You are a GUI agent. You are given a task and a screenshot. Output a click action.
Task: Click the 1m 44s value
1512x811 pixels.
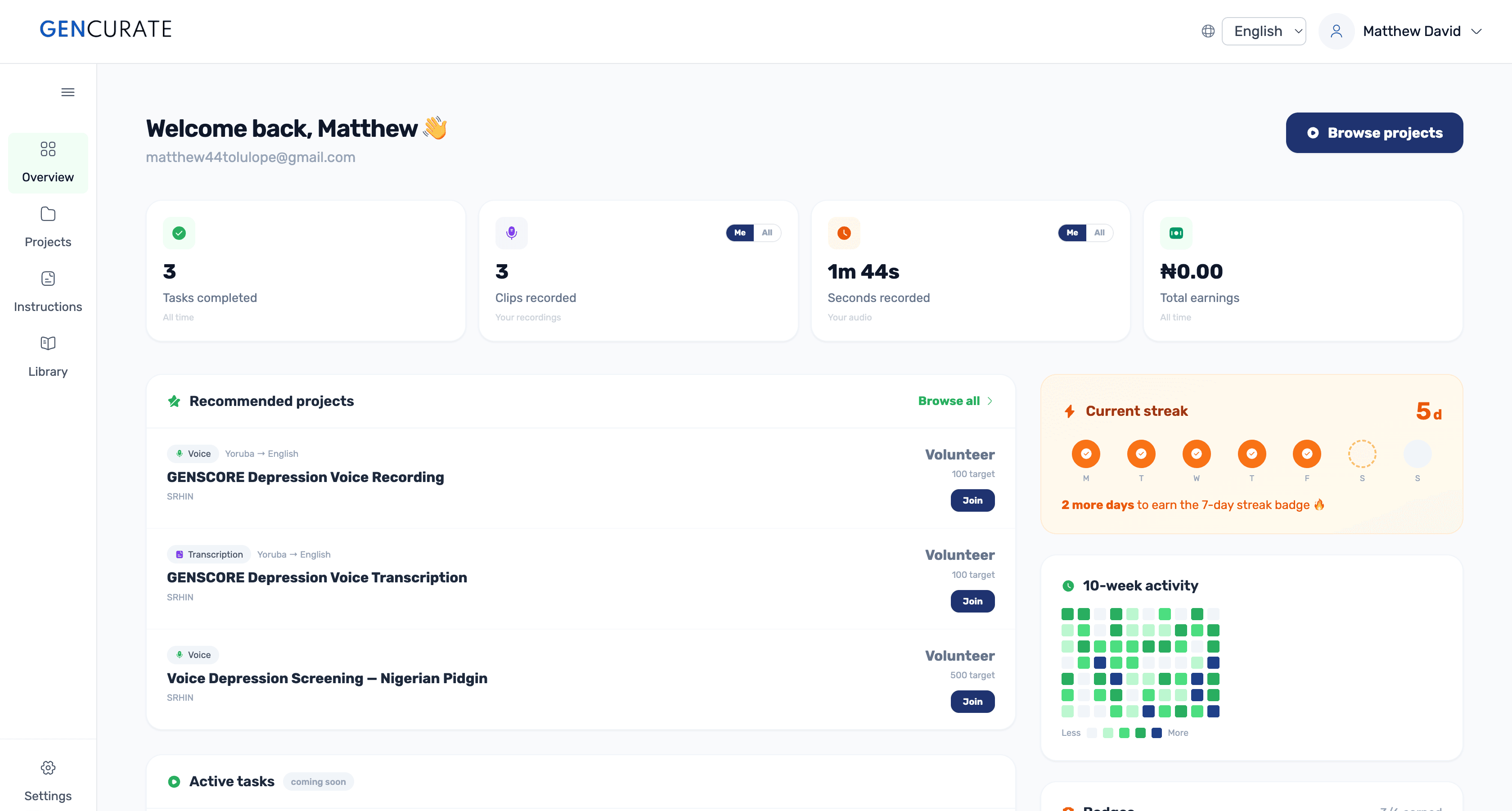point(863,272)
